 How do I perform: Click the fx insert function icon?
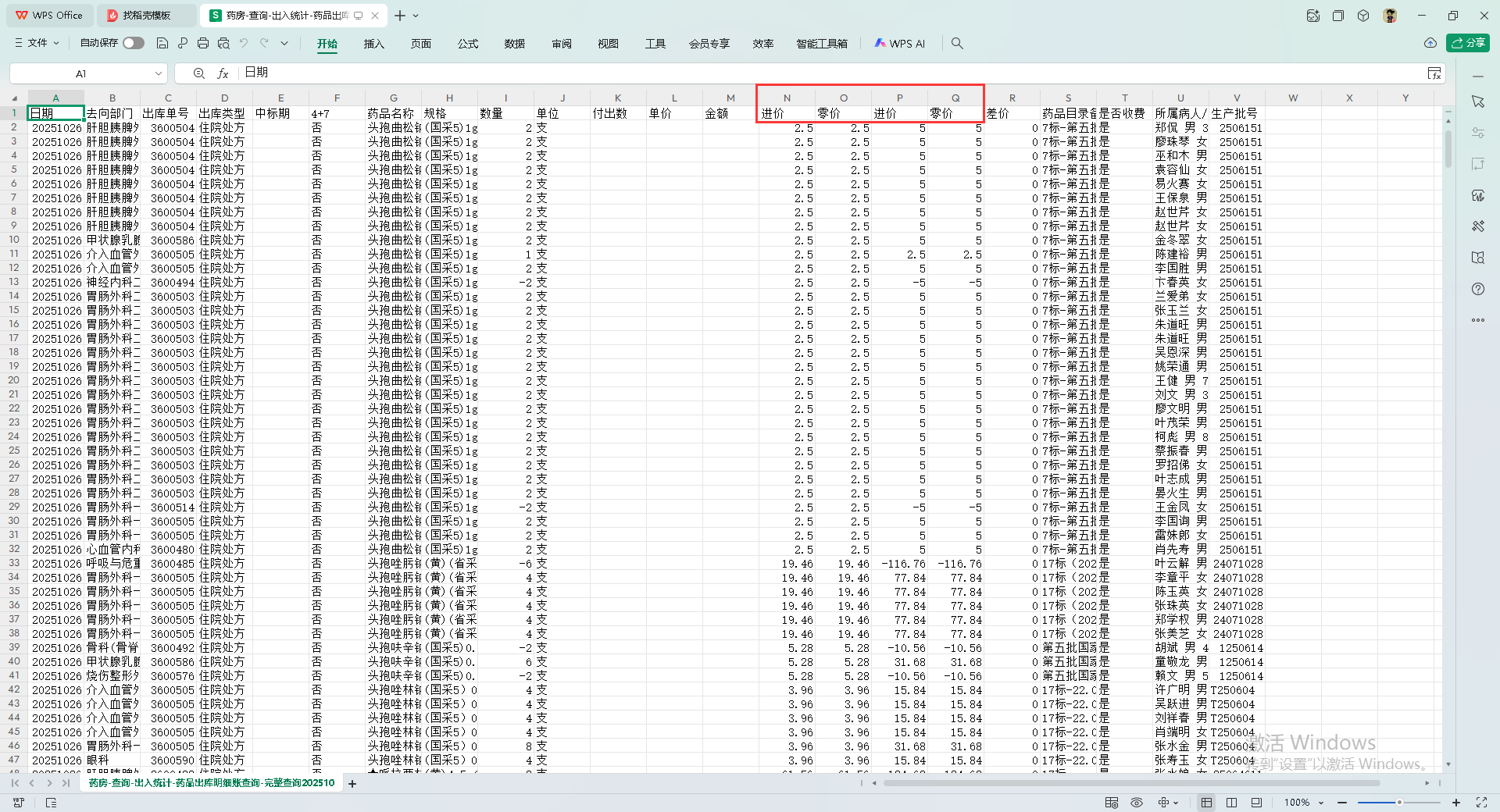[223, 73]
